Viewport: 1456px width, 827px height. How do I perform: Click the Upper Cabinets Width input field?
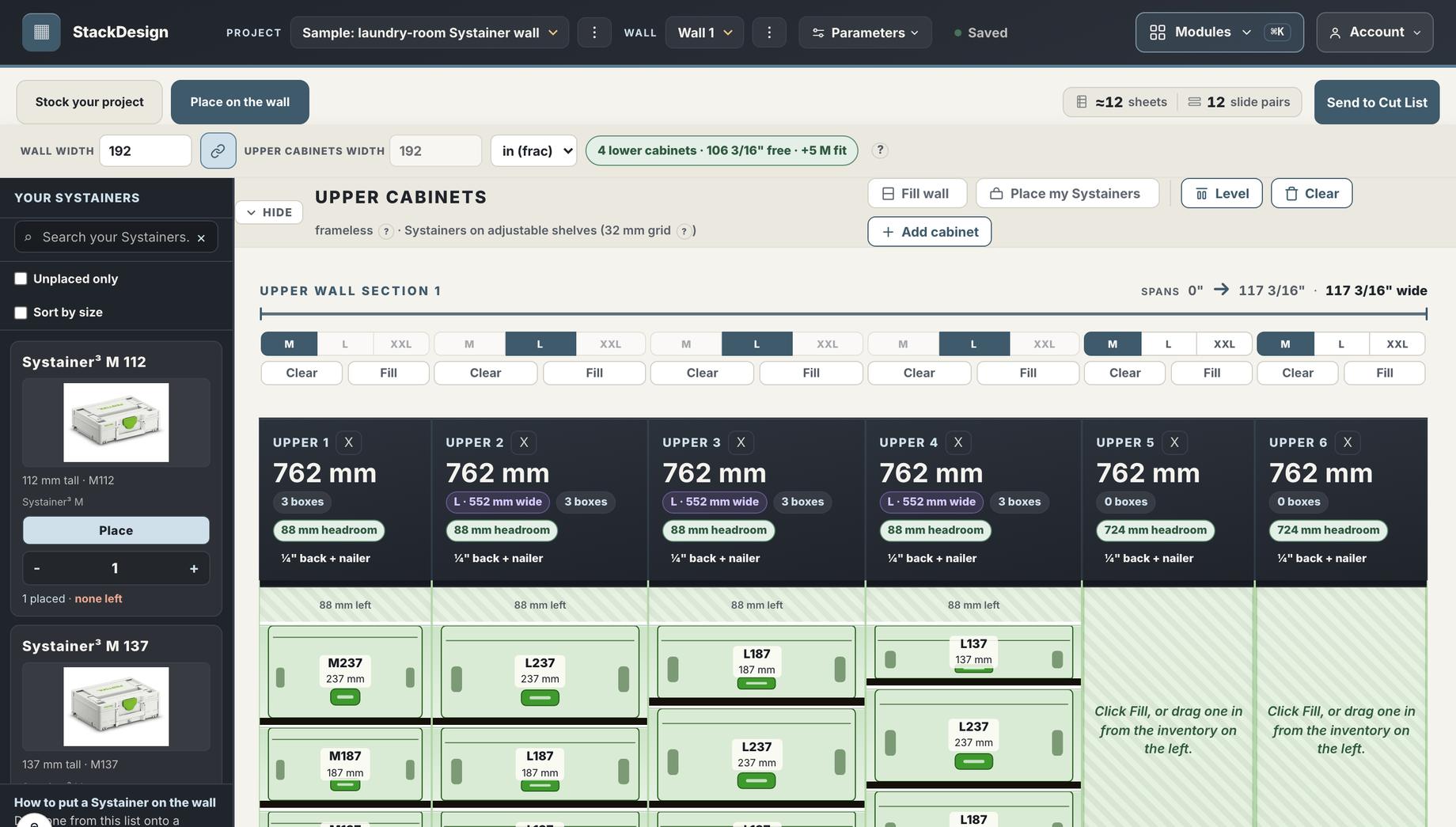coord(436,150)
